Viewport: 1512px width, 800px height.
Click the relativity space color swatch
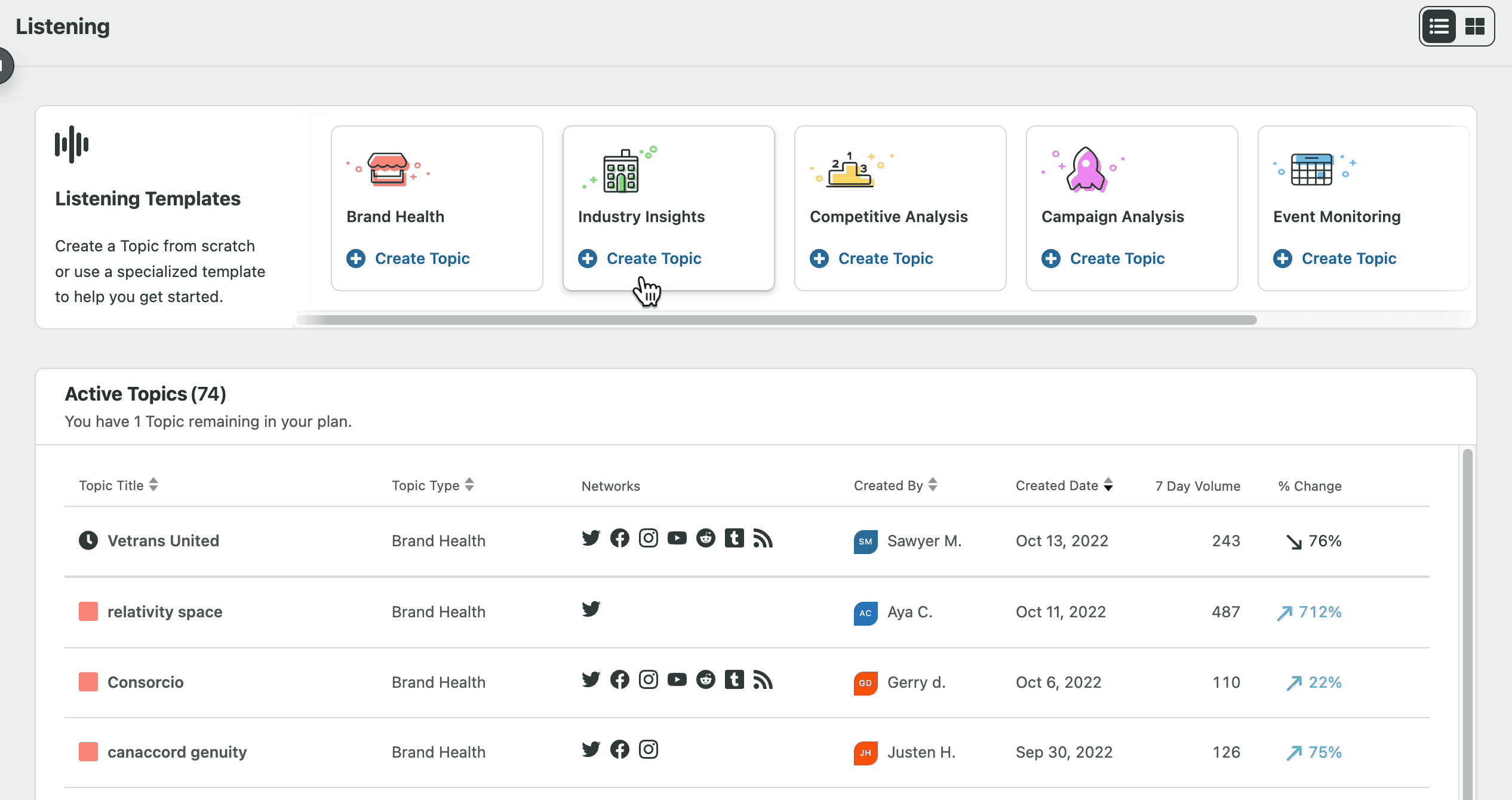(88, 611)
